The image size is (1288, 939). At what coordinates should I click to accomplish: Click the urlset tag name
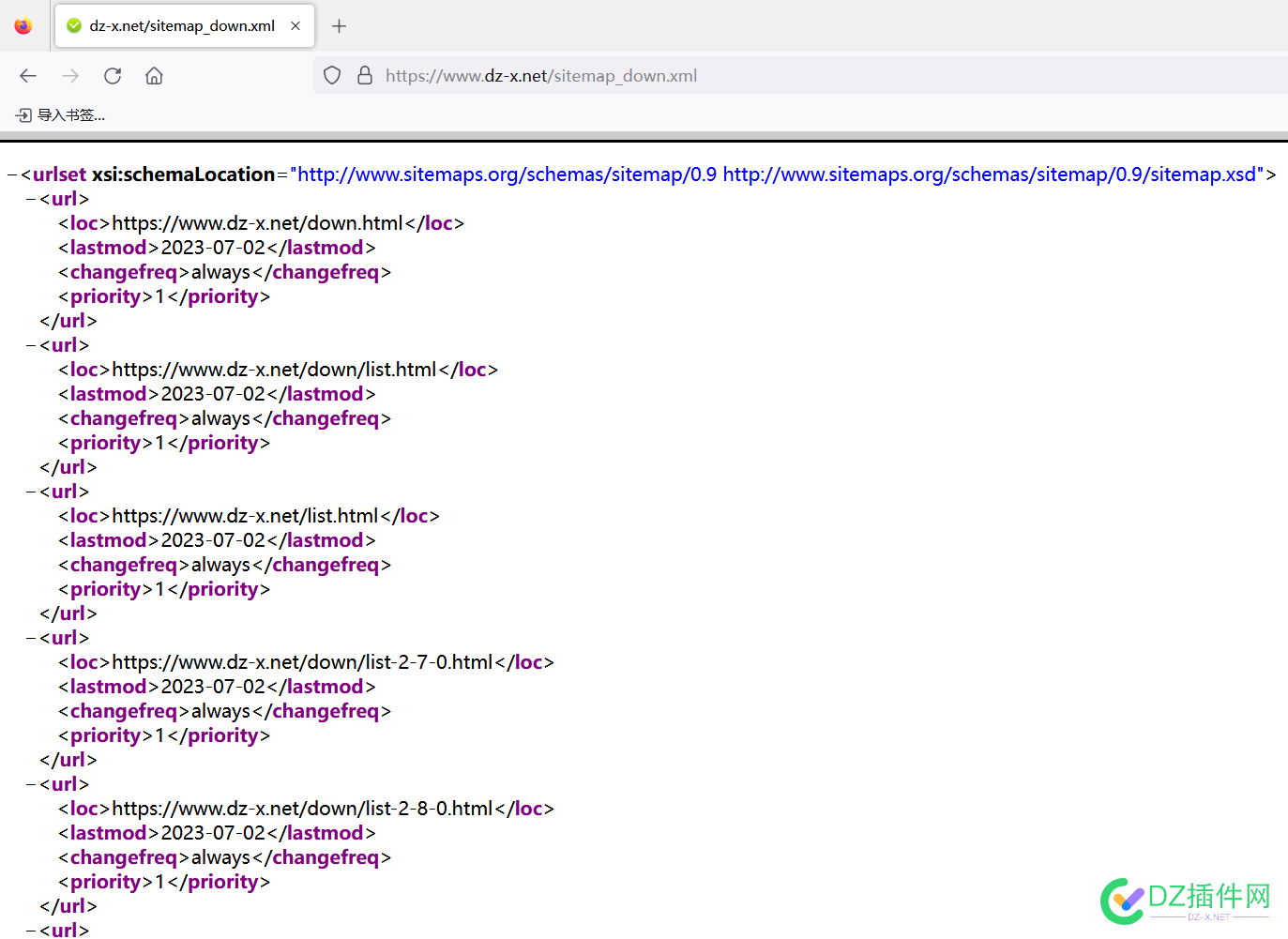(59, 174)
